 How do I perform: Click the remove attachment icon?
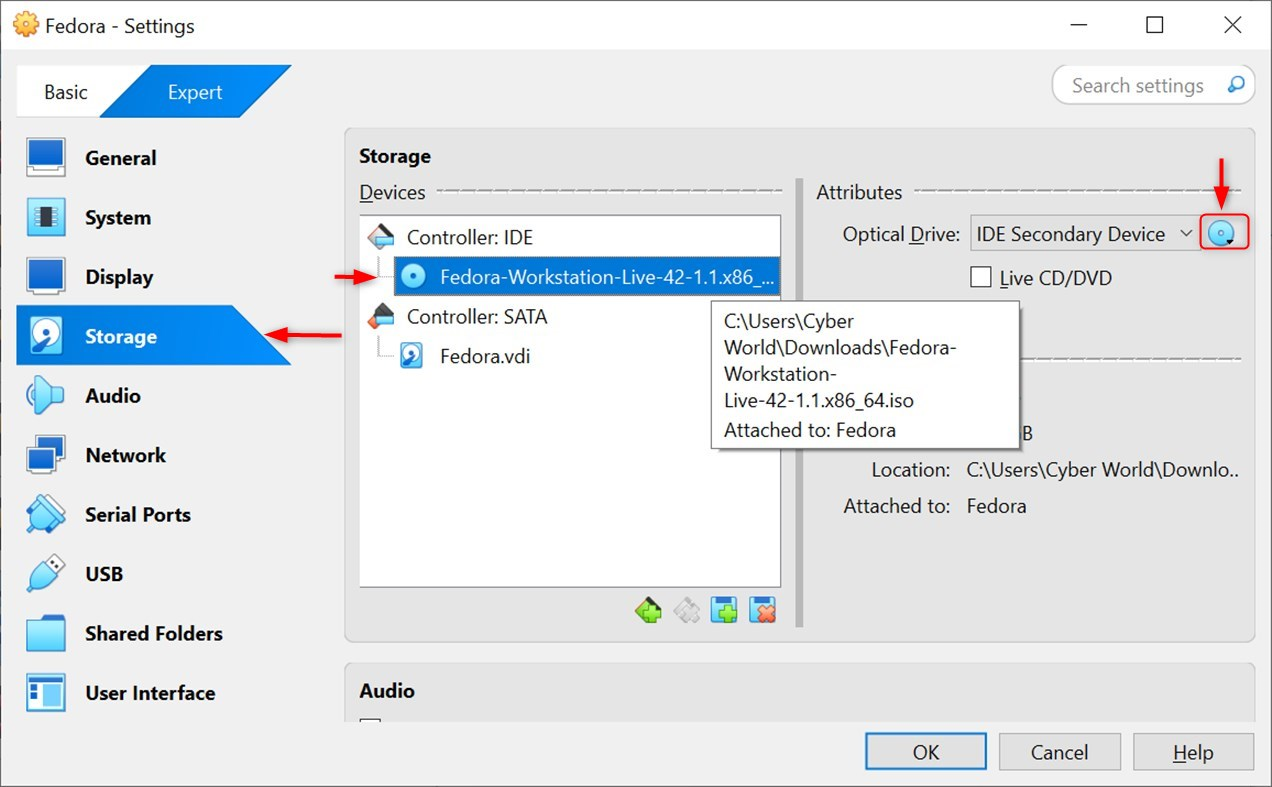coord(762,609)
